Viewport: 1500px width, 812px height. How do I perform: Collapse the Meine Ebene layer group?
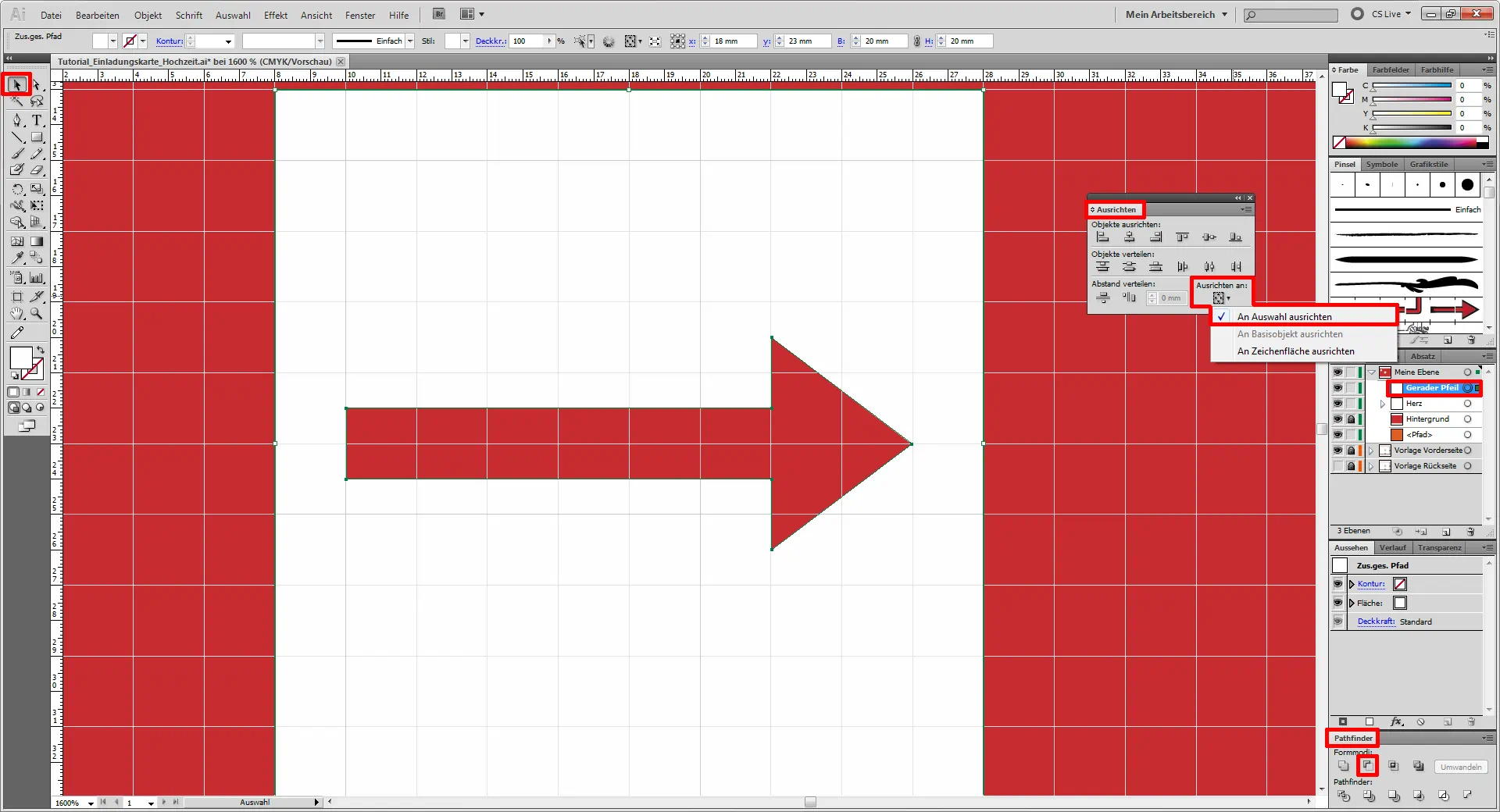pyautogui.click(x=1372, y=372)
